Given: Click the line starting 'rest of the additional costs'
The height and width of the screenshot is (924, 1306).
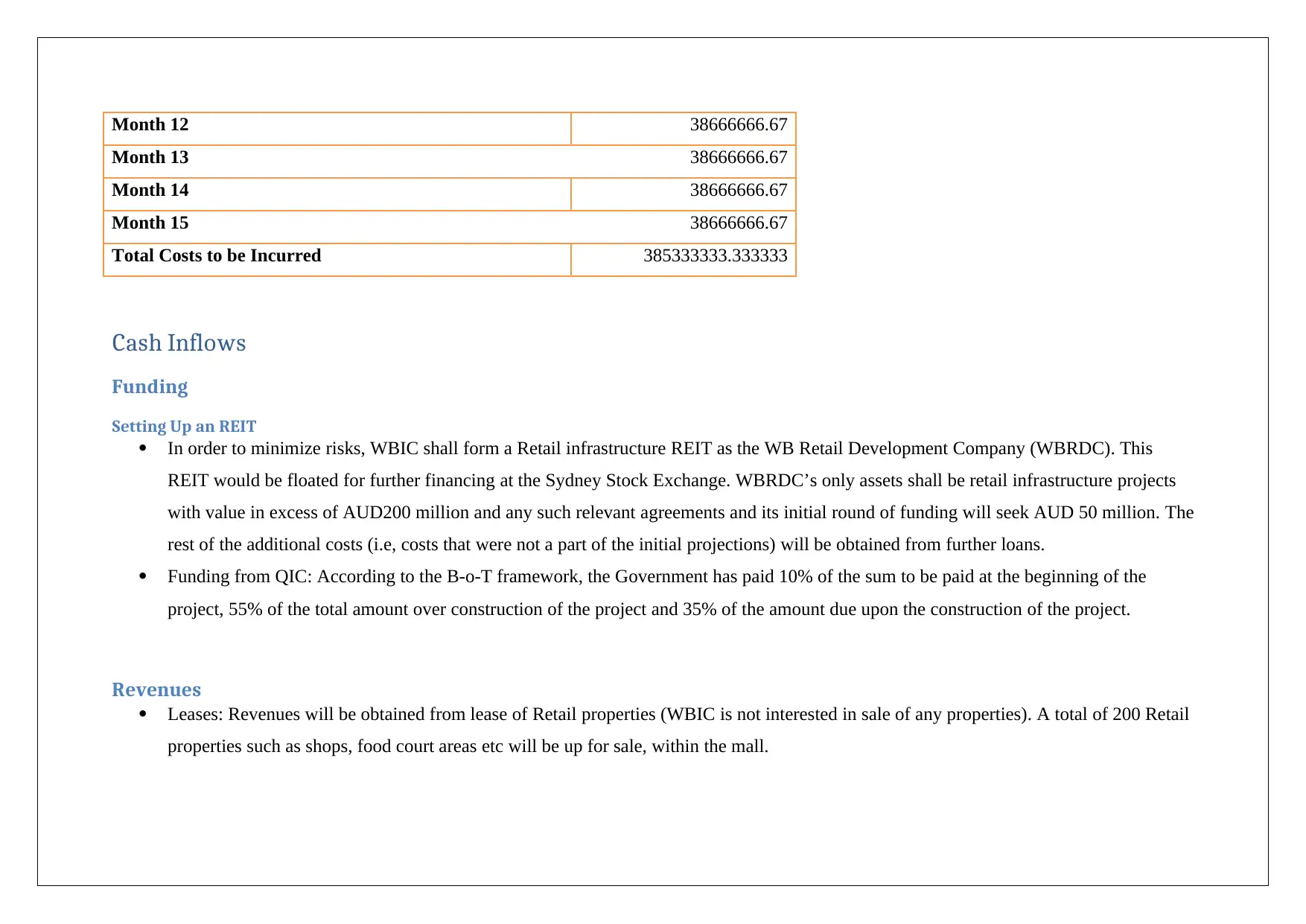Looking at the screenshot, I should 606,544.
